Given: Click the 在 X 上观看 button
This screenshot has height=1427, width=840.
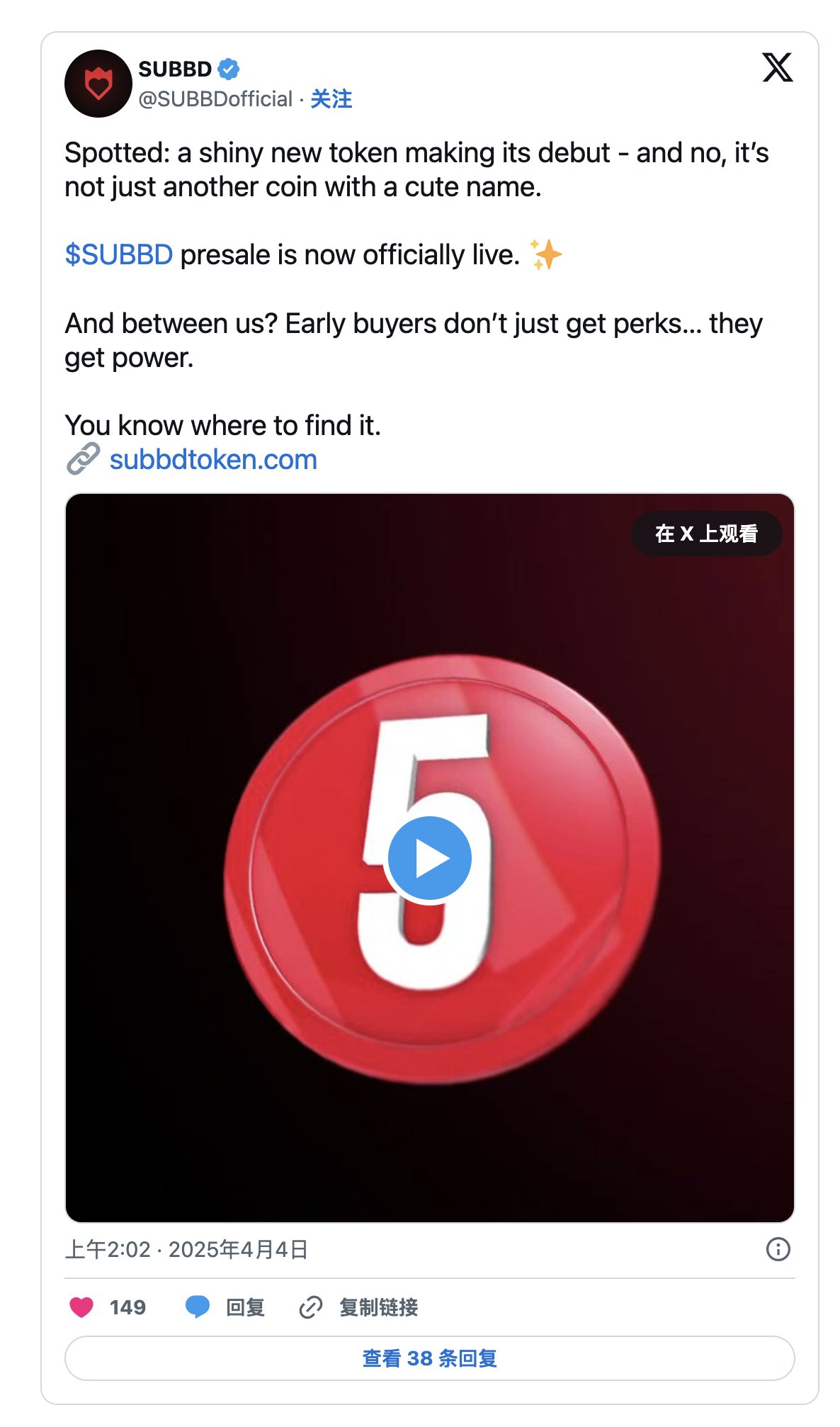Looking at the screenshot, I should 706,534.
